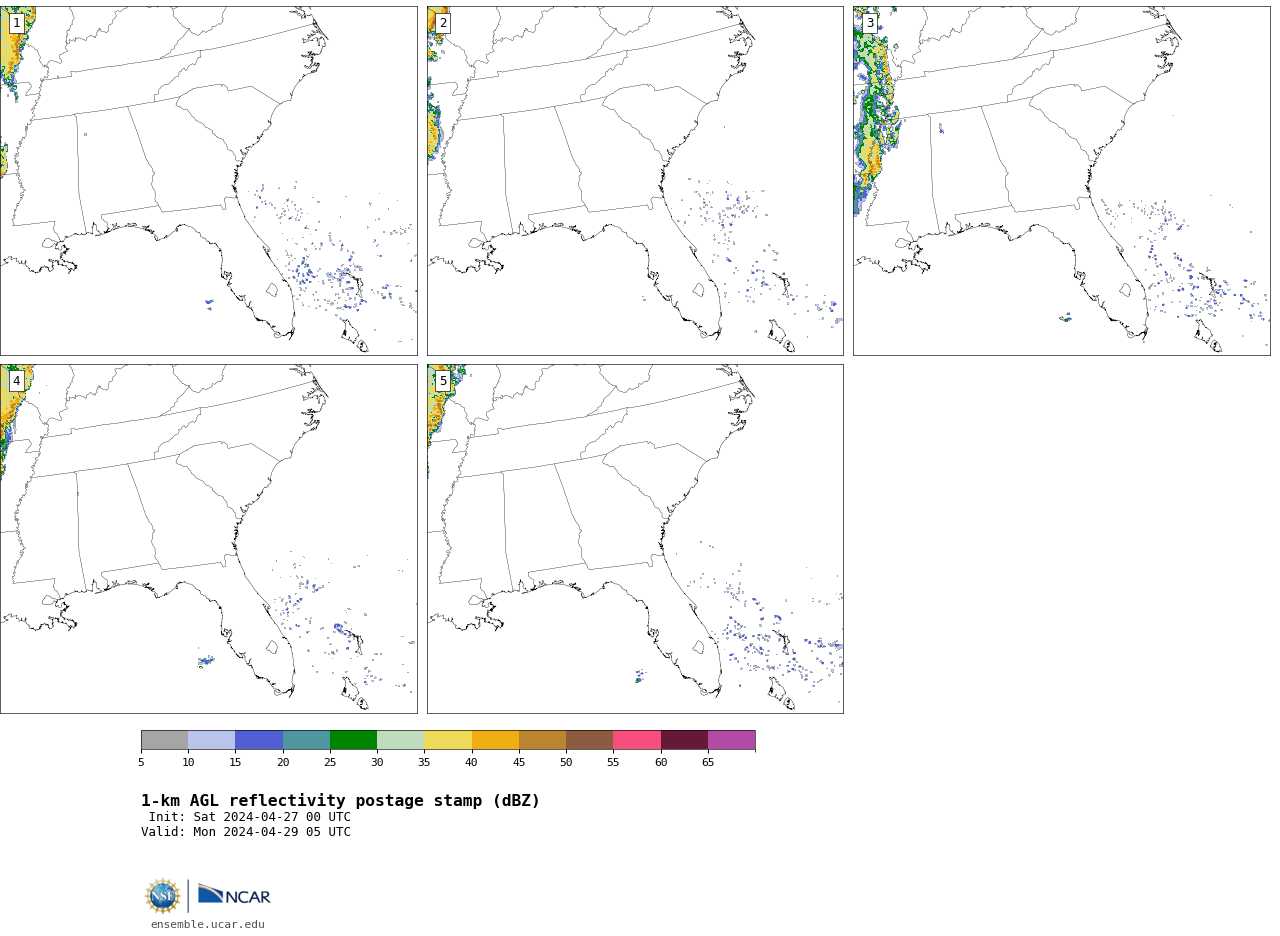
Task: Open ensemble member 1 postage stamp map
Action: click(208, 181)
